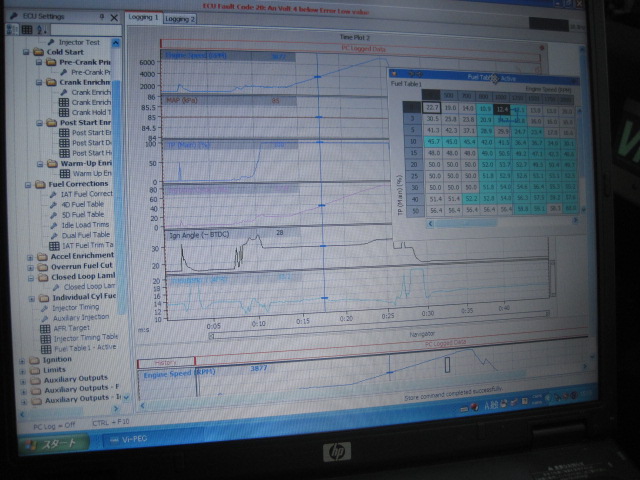Viewport: 640px width, 480px height.
Task: Collapse the Fuel Corrections folder
Action: point(27,185)
